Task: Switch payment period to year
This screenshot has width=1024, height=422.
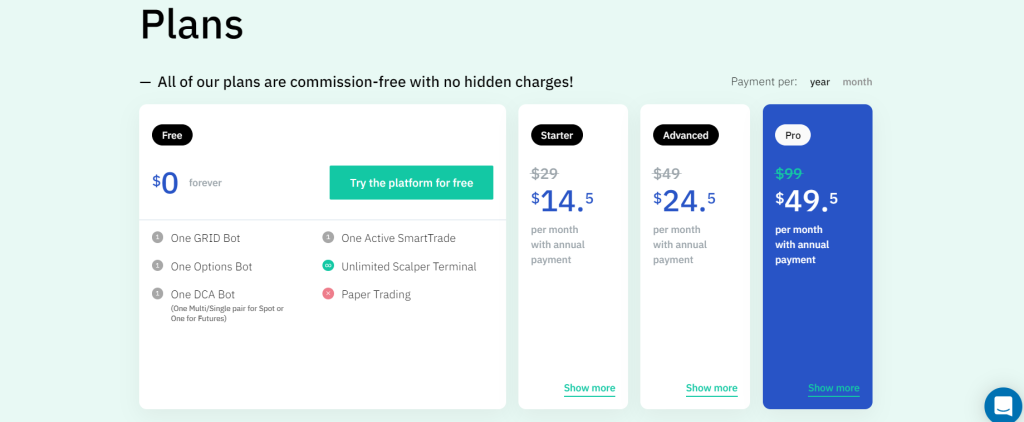Action: [820, 82]
